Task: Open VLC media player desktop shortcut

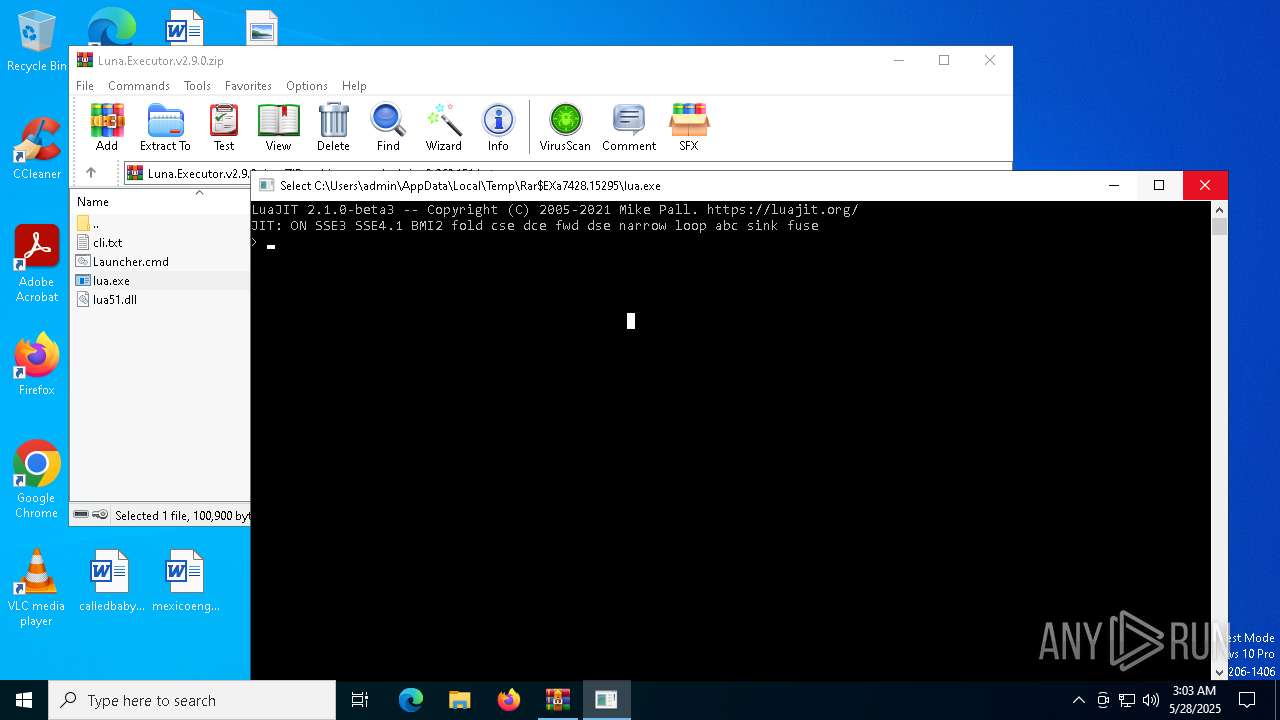Action: tap(36, 588)
